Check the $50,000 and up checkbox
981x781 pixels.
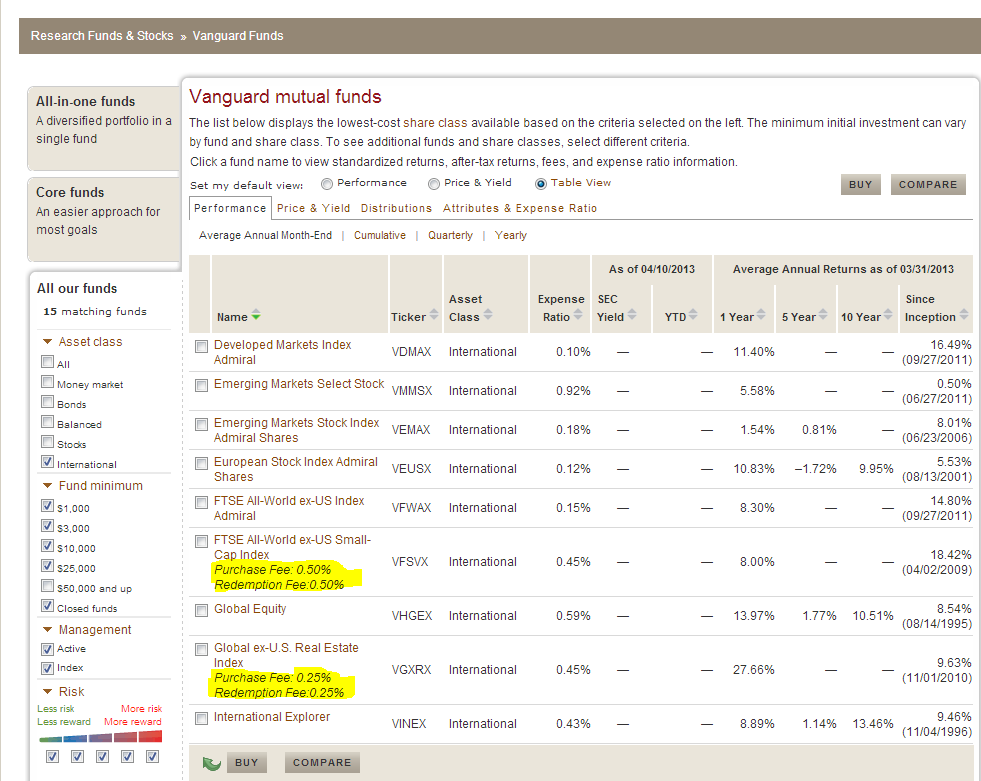point(48,586)
